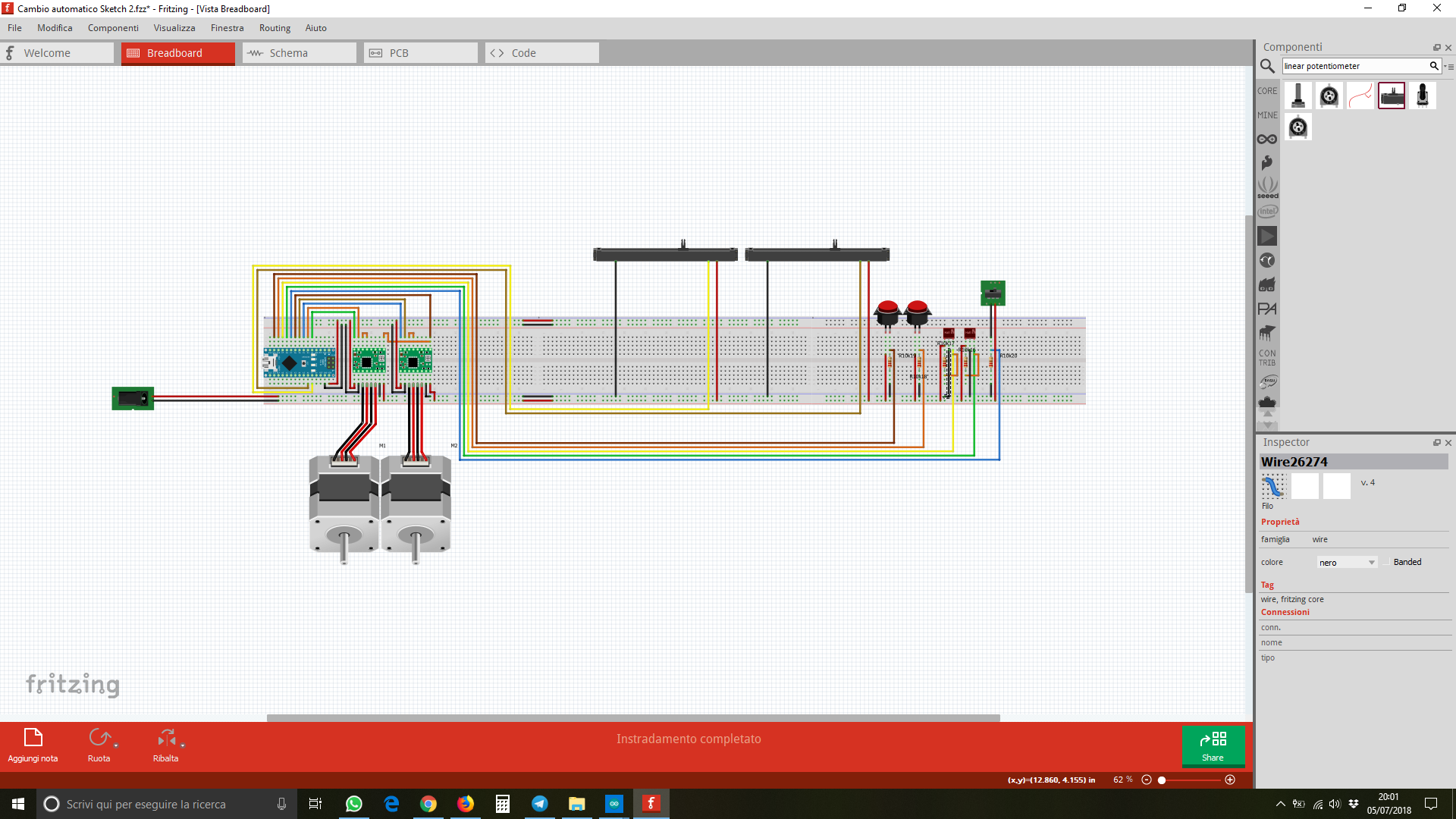The image size is (1456, 819).
Task: Click the zoom out minus button
Action: pyautogui.click(x=1147, y=780)
